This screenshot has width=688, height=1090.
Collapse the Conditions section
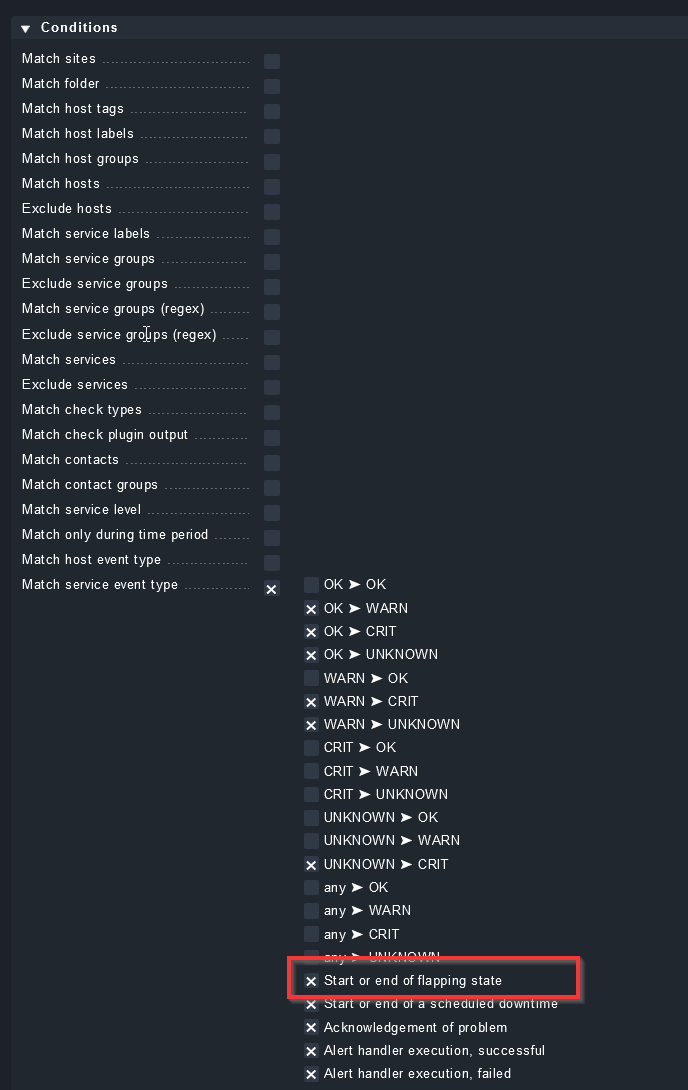point(25,27)
